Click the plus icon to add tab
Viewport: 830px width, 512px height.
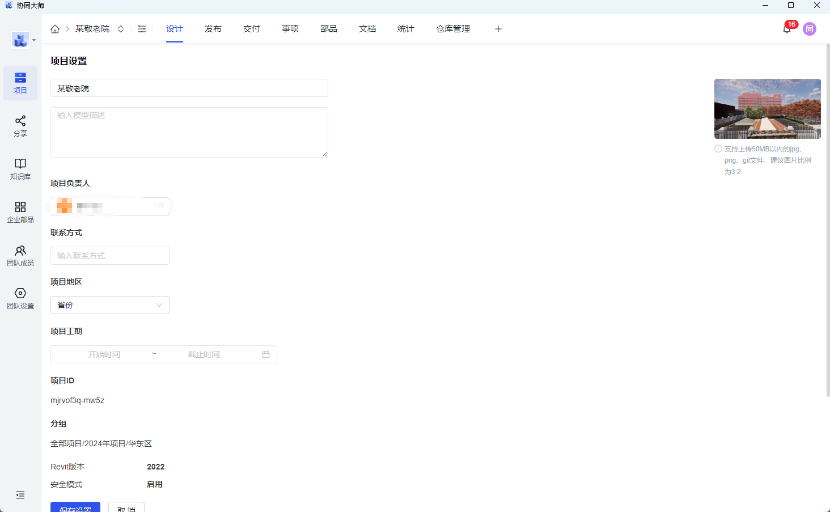pos(498,29)
